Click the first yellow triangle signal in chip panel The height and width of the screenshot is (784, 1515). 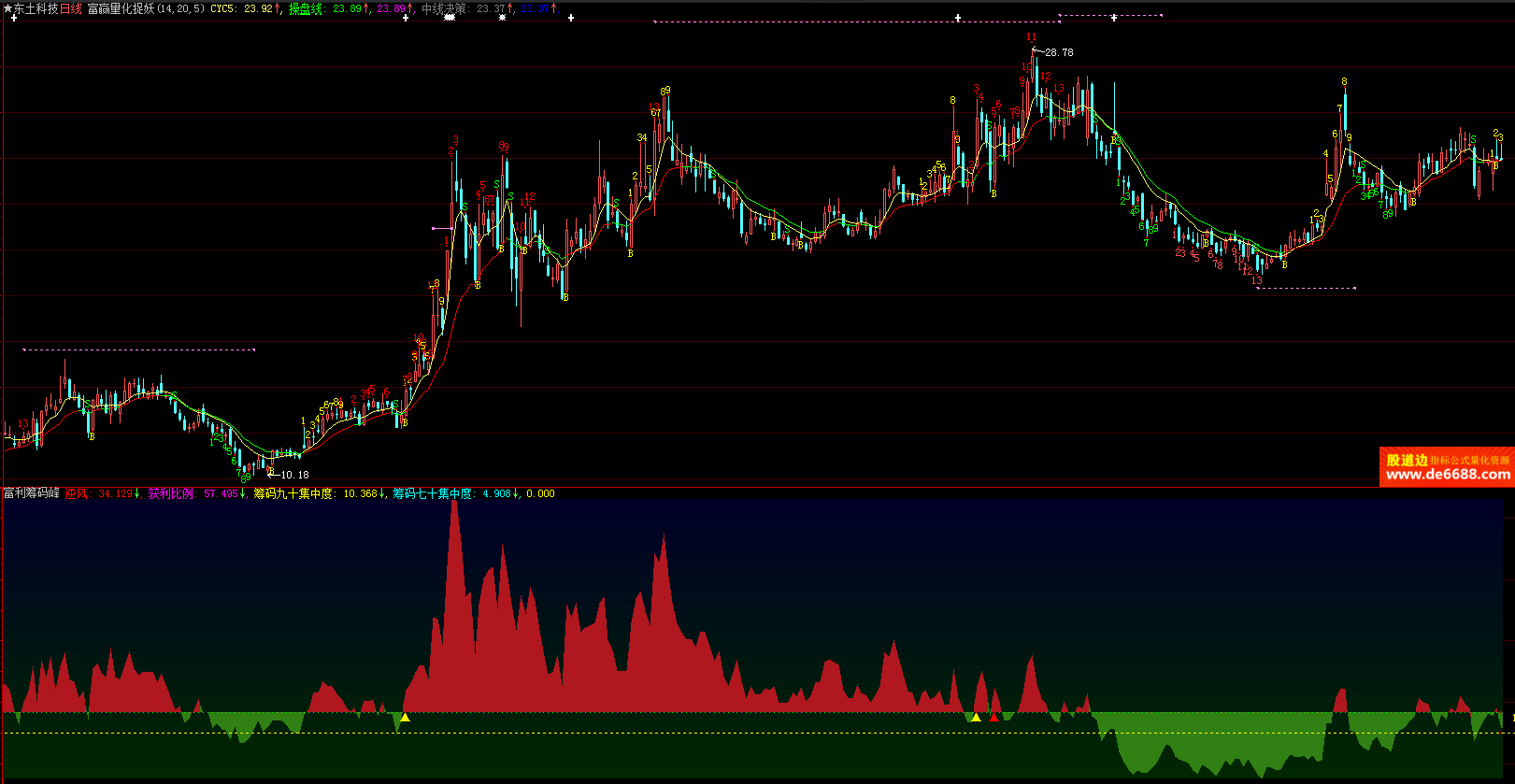pyautogui.click(x=405, y=718)
